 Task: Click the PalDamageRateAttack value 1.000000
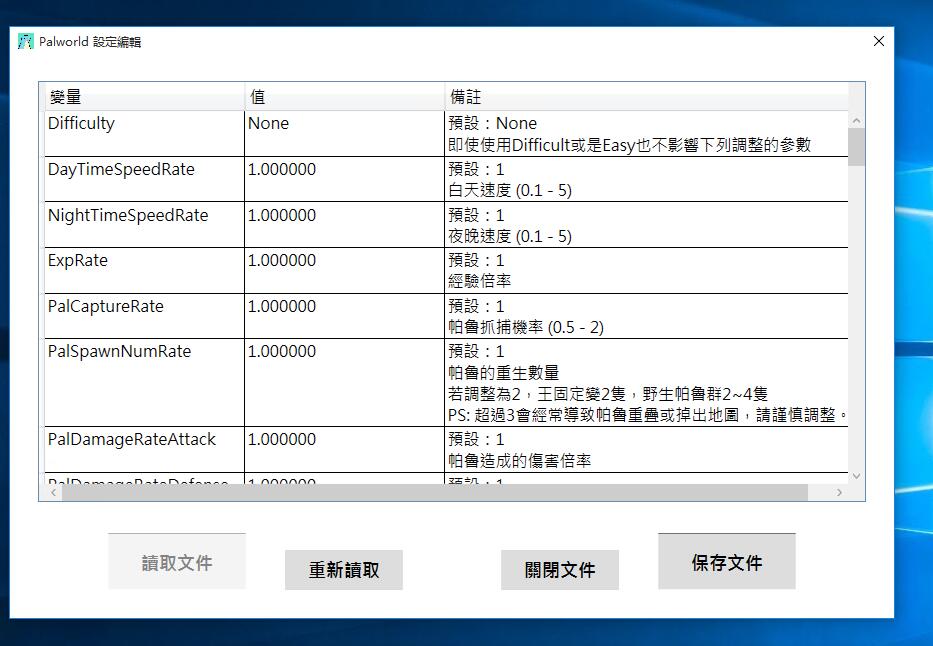pos(345,450)
